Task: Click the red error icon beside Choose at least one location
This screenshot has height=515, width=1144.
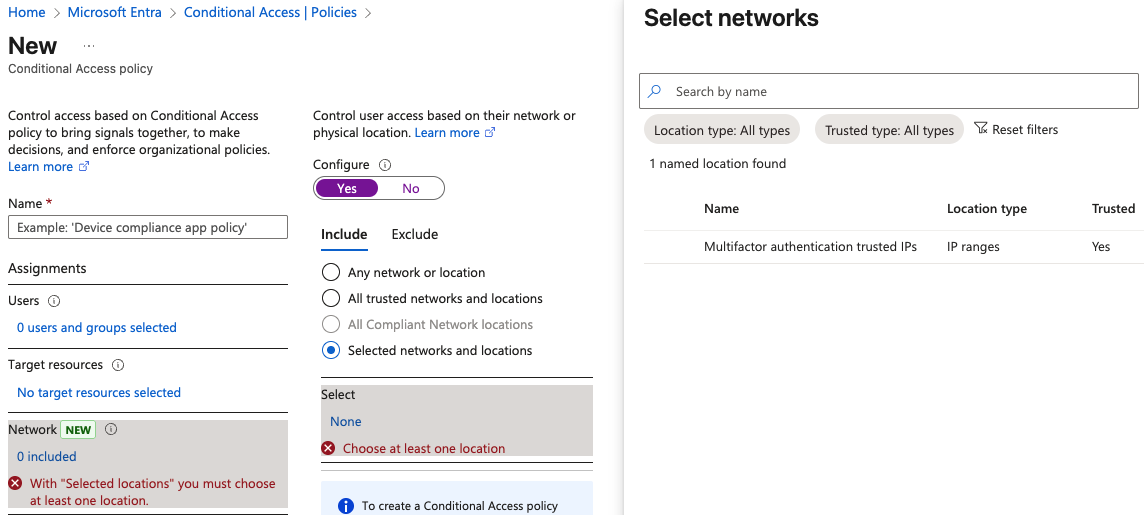Action: 328,448
